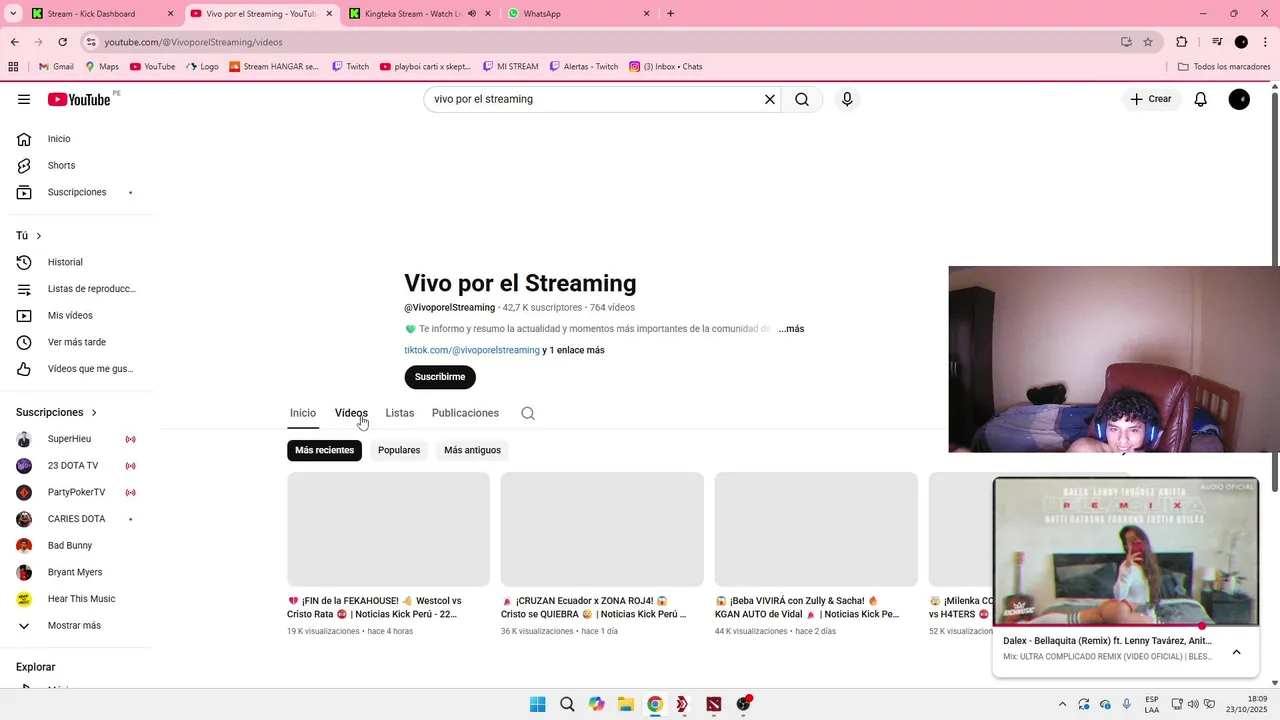This screenshot has height=720, width=1280.
Task: Expand channel description with ...más
Action: [791, 329]
